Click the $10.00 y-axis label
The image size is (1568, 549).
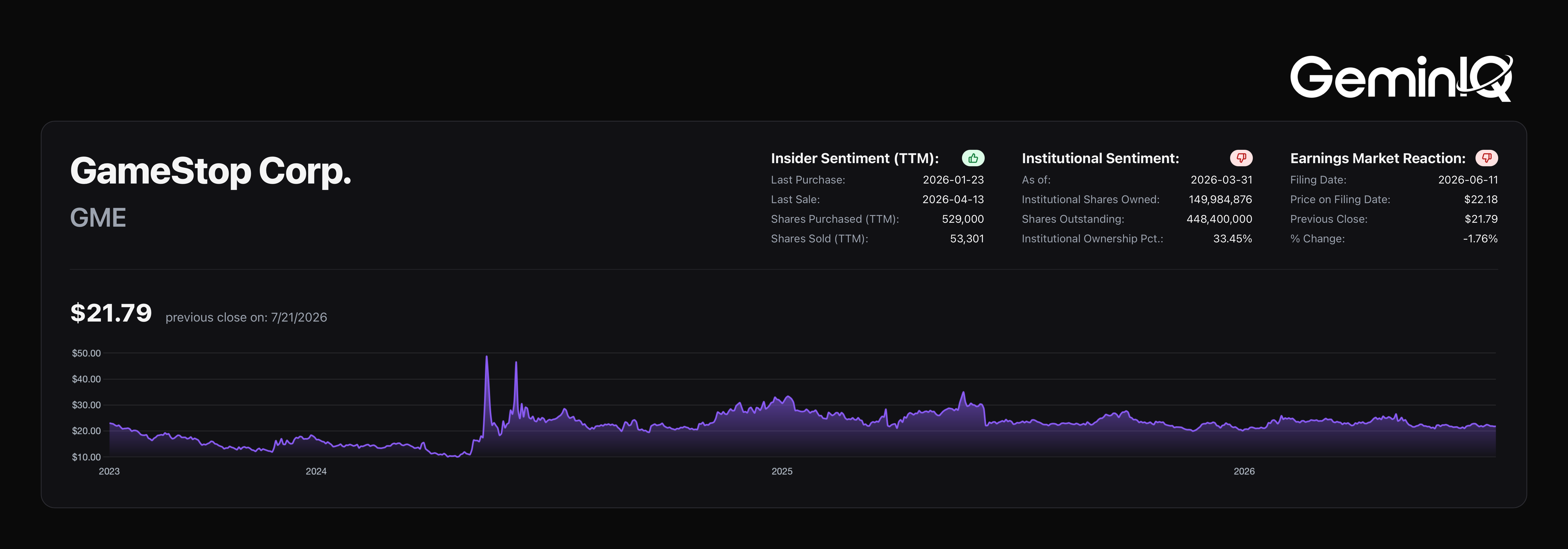[87, 457]
